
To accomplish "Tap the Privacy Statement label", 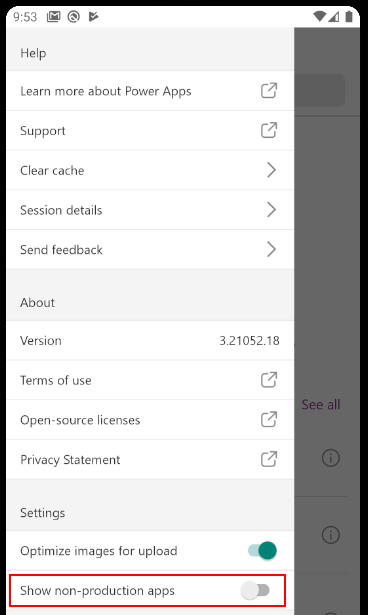I will pyautogui.click(x=70, y=460).
